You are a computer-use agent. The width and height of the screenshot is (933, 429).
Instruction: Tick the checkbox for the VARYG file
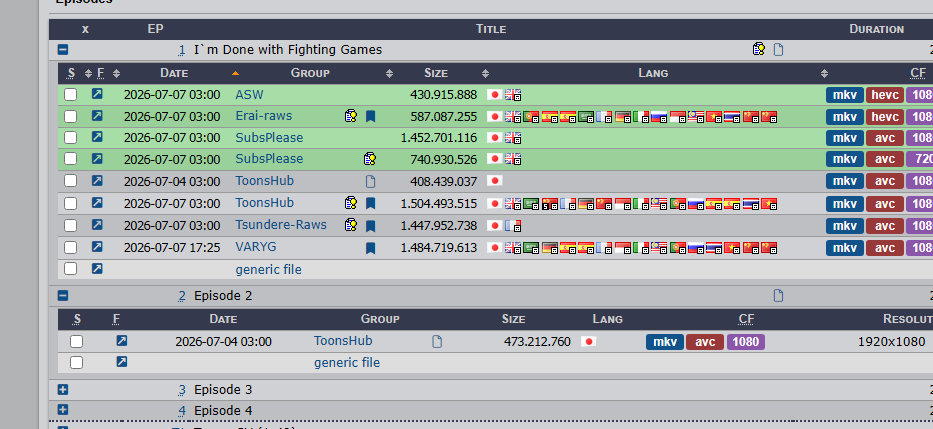(70, 248)
